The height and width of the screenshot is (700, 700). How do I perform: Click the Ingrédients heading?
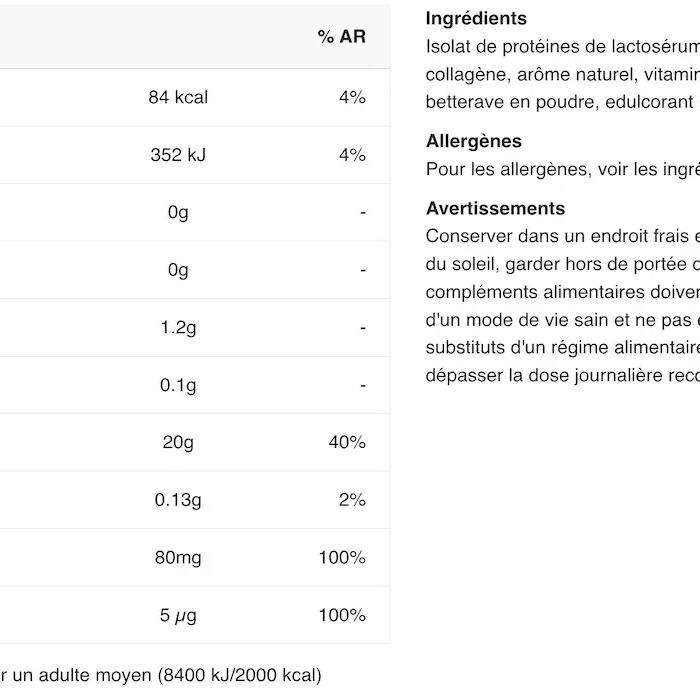pos(476,18)
